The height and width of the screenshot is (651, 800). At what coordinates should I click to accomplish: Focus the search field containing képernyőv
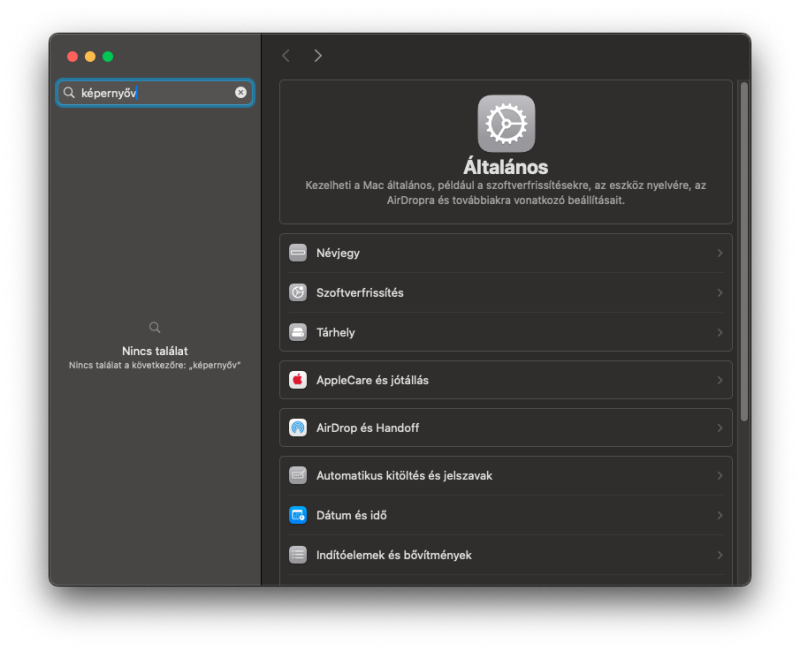click(155, 92)
